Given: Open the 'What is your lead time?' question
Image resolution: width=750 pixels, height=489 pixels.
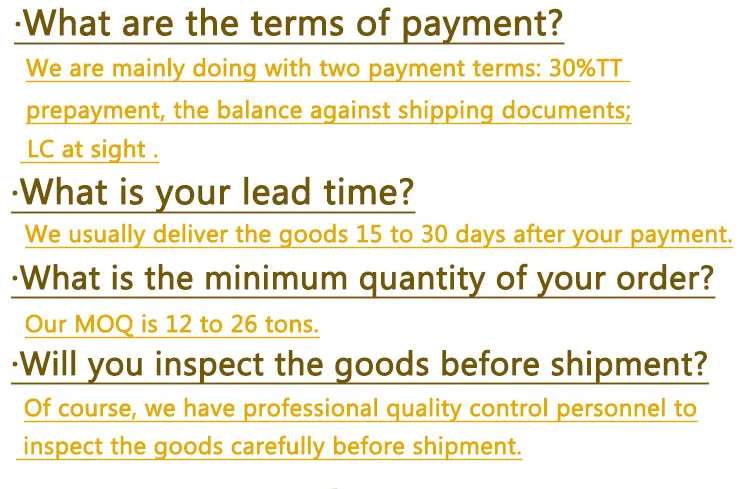Looking at the screenshot, I should point(213,191).
